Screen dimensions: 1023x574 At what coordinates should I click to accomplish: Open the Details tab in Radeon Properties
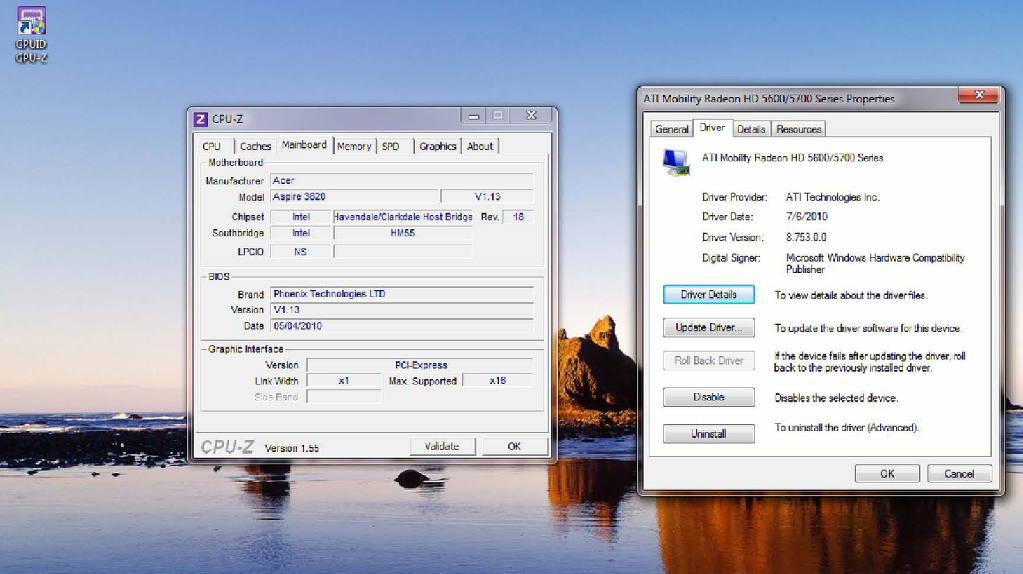point(751,129)
